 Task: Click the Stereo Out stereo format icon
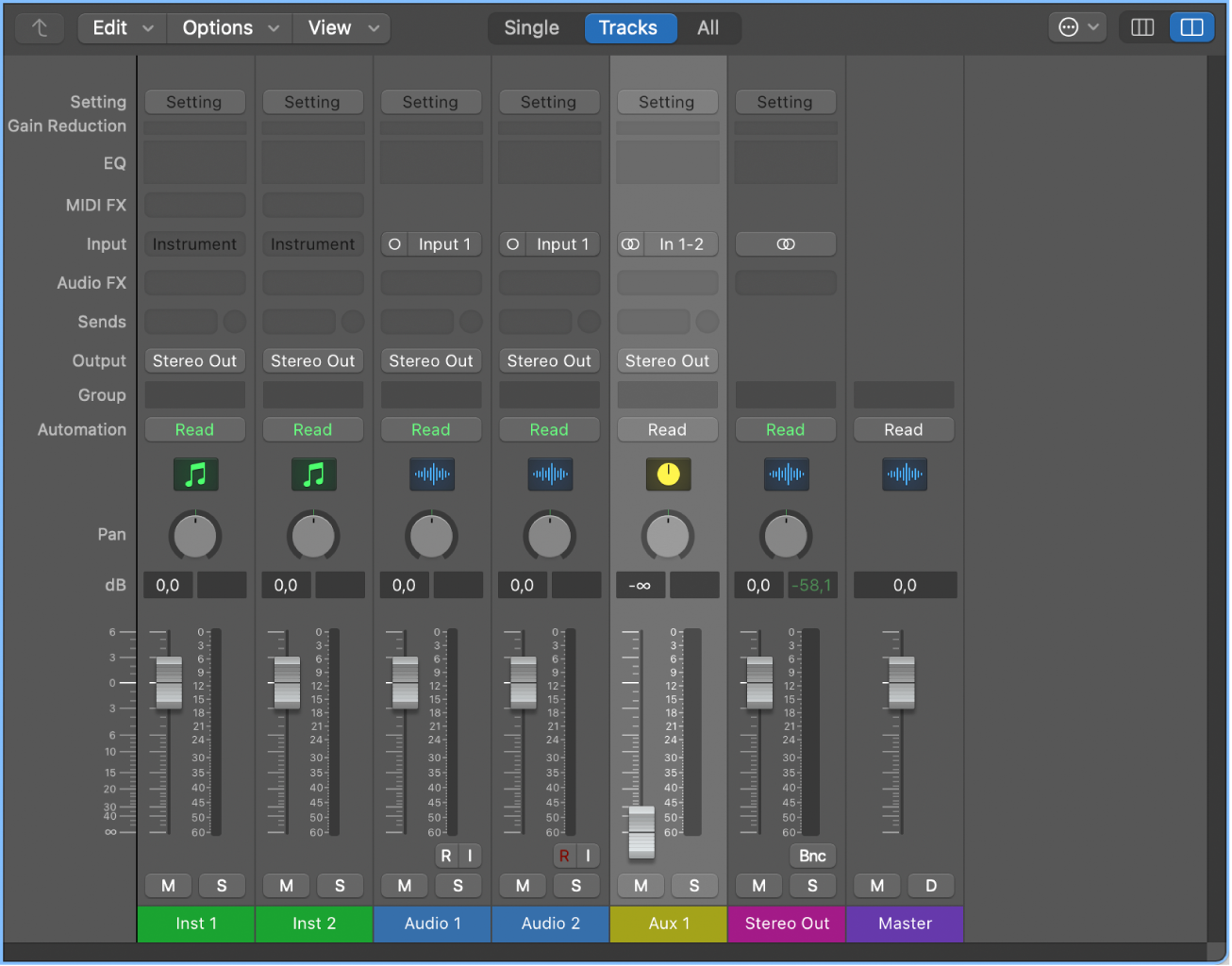(785, 244)
